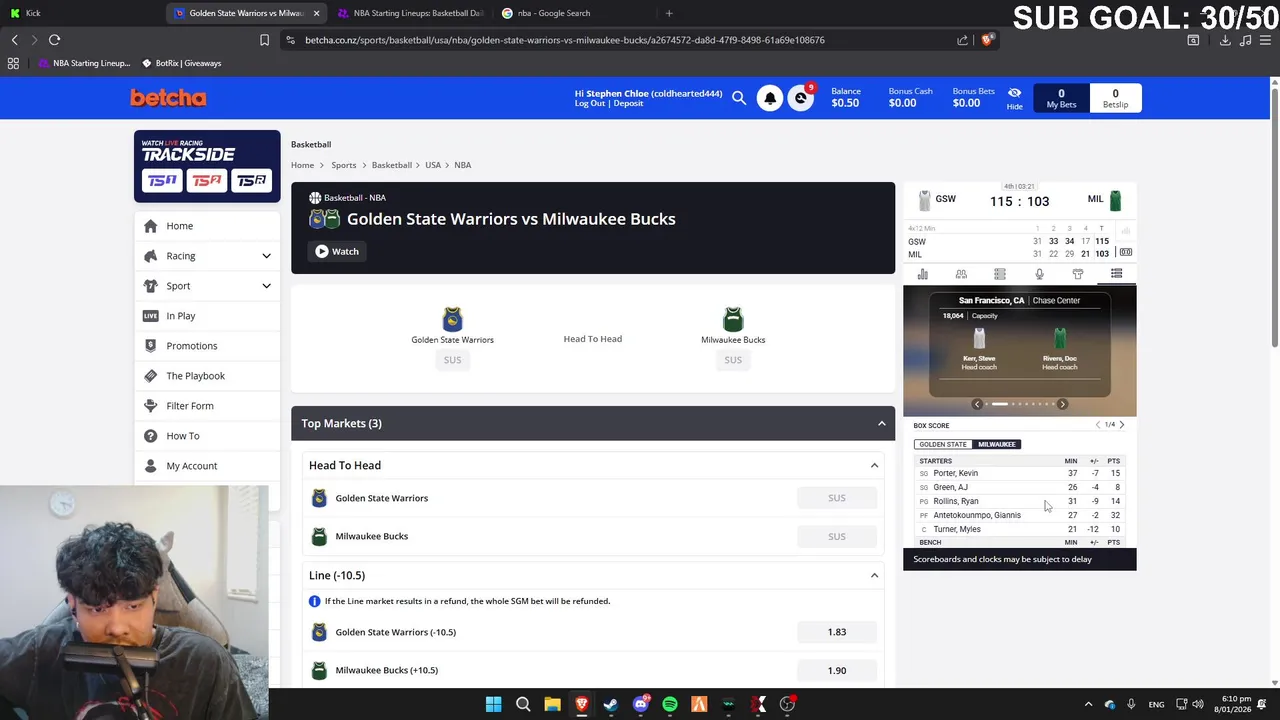Open the TS1 Trackside channel
This screenshot has width=1280, height=720.
point(162,180)
